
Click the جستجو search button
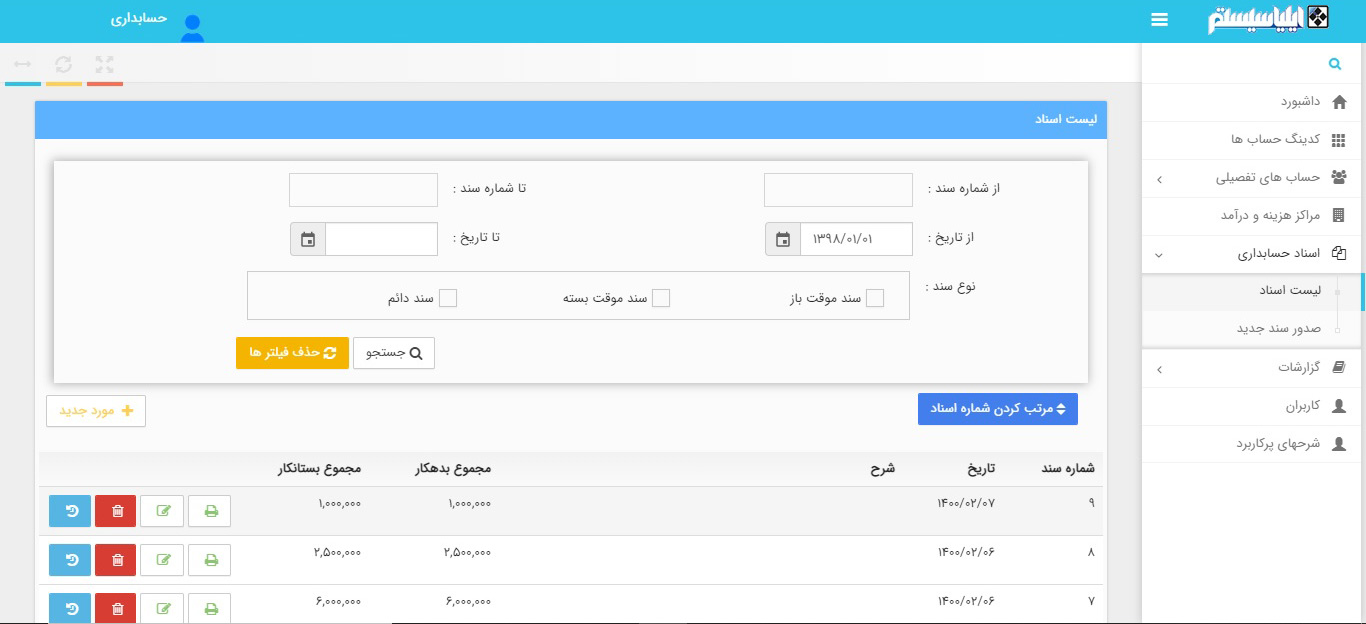coord(394,352)
